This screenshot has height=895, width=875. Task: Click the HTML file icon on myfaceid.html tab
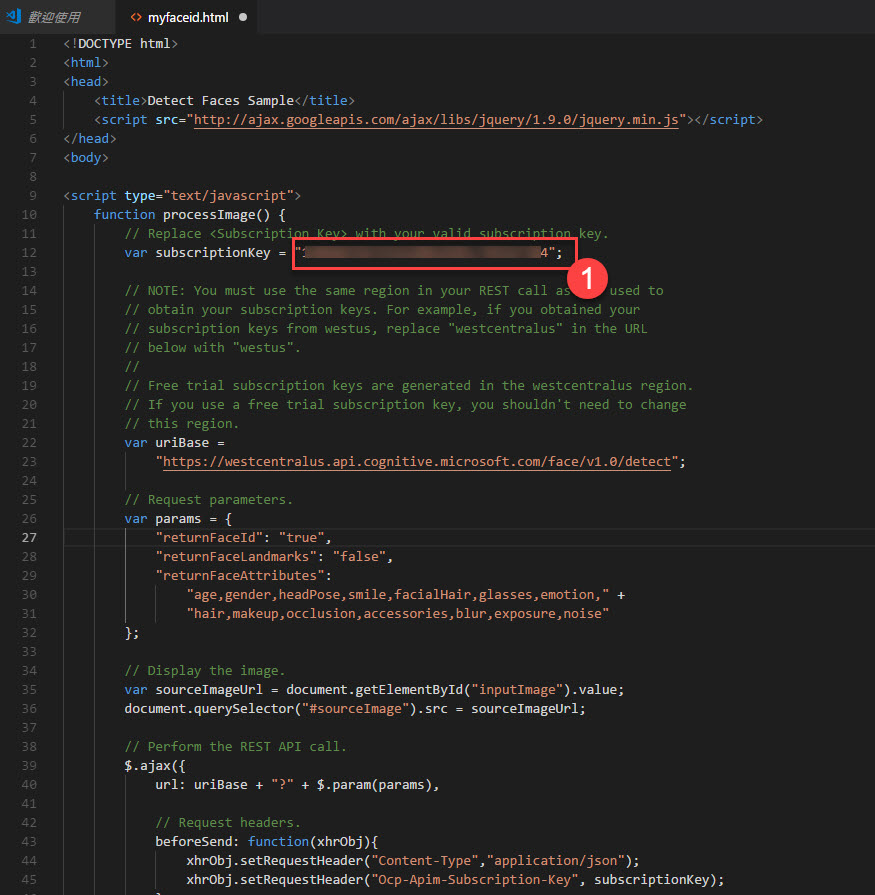click(136, 17)
